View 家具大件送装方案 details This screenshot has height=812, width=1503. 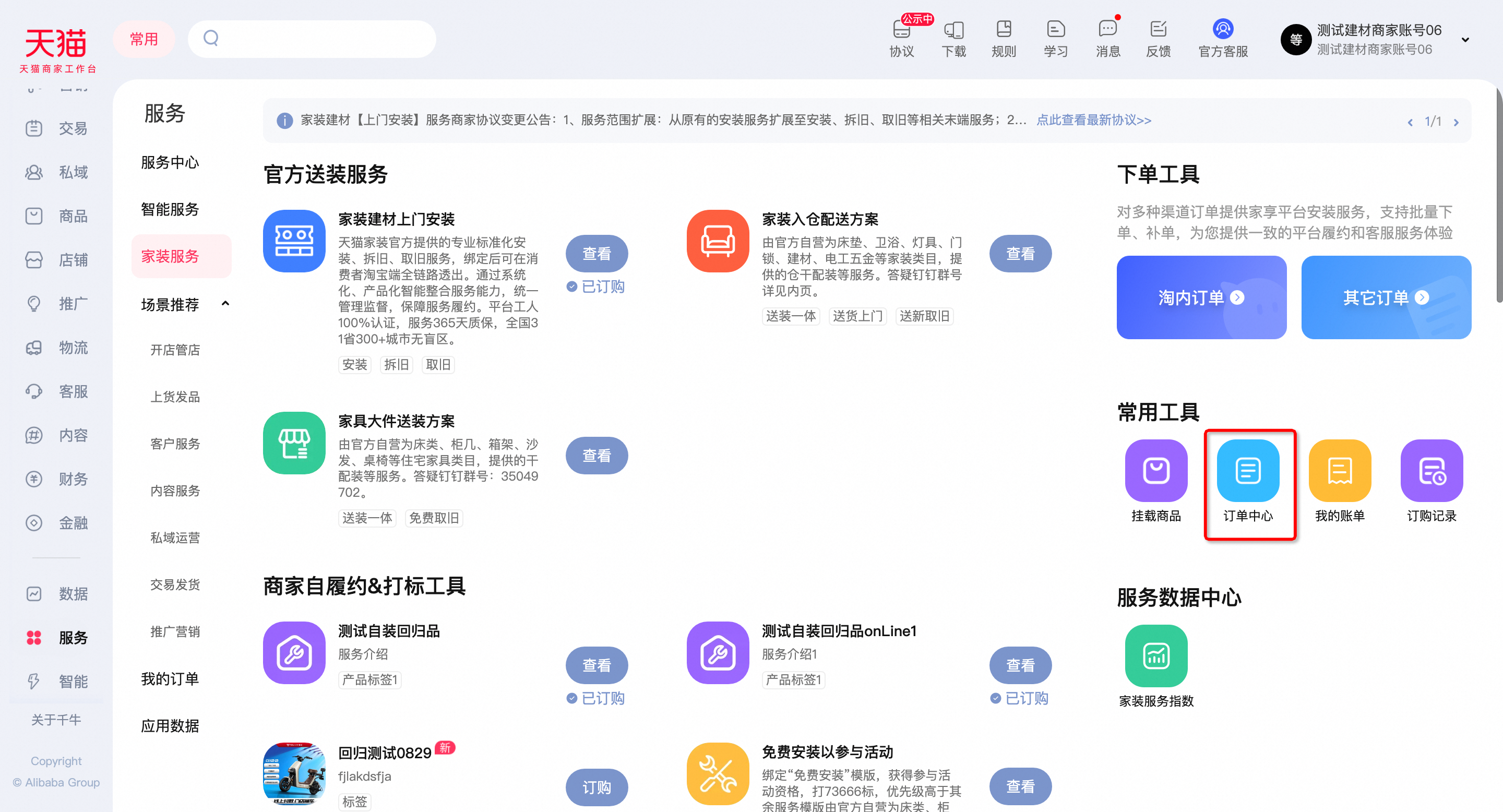point(597,455)
